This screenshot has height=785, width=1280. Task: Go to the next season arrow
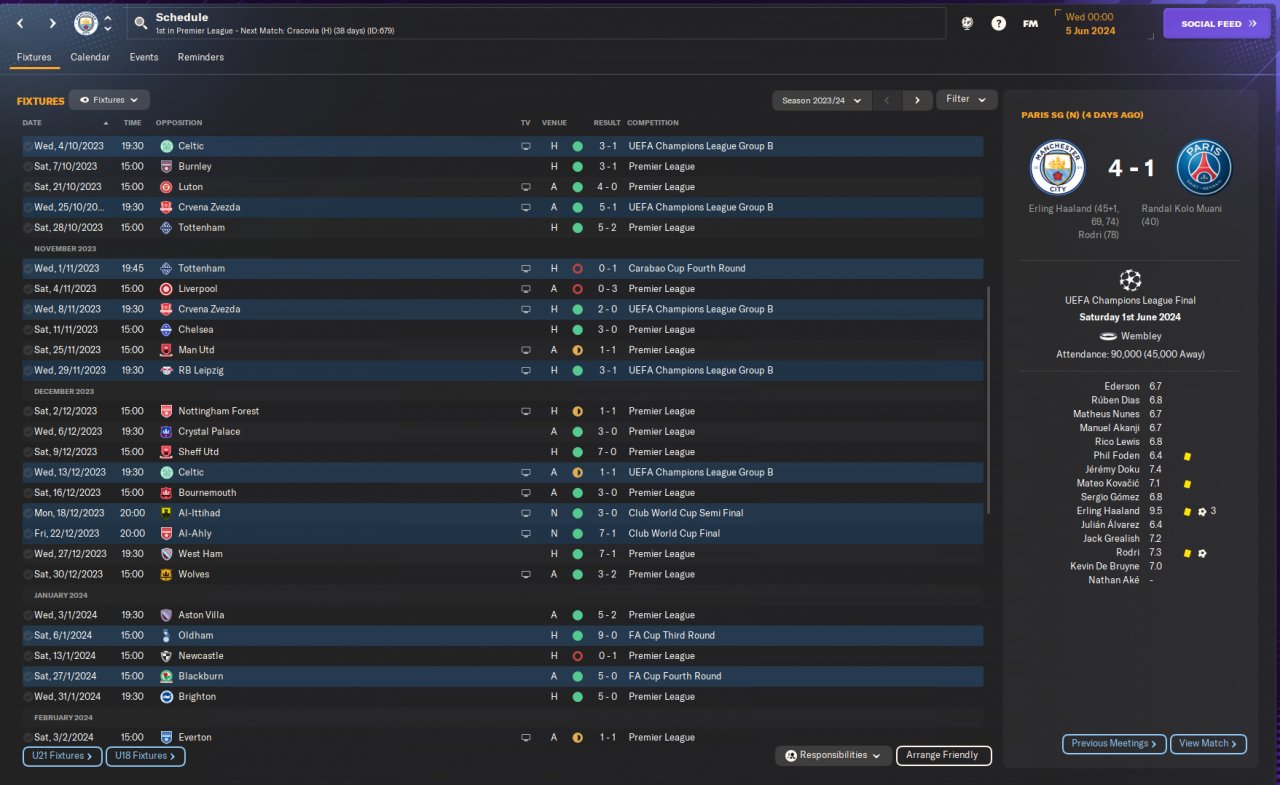[917, 100]
